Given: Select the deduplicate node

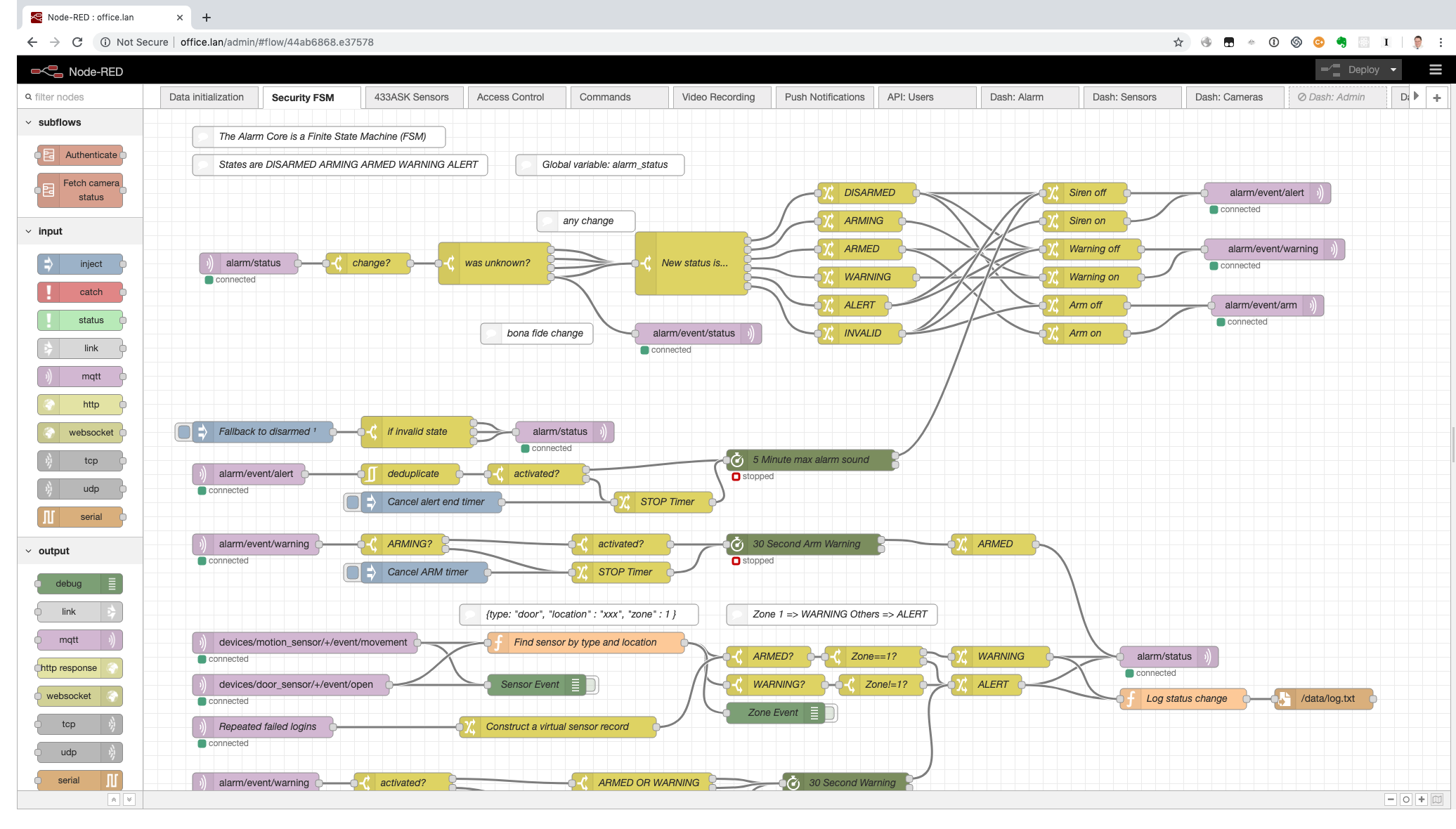Looking at the screenshot, I should (x=410, y=474).
